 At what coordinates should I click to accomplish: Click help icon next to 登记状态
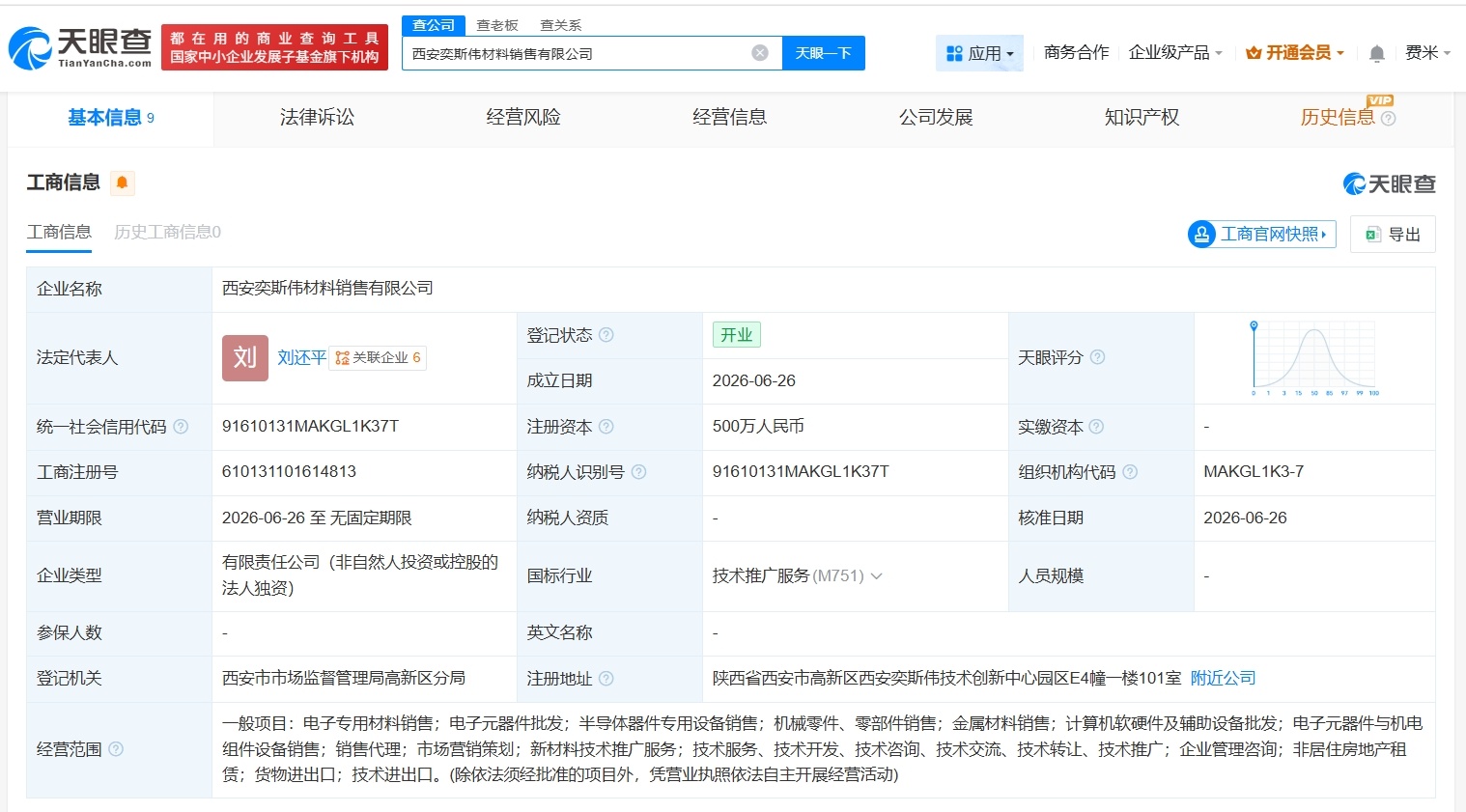(606, 335)
